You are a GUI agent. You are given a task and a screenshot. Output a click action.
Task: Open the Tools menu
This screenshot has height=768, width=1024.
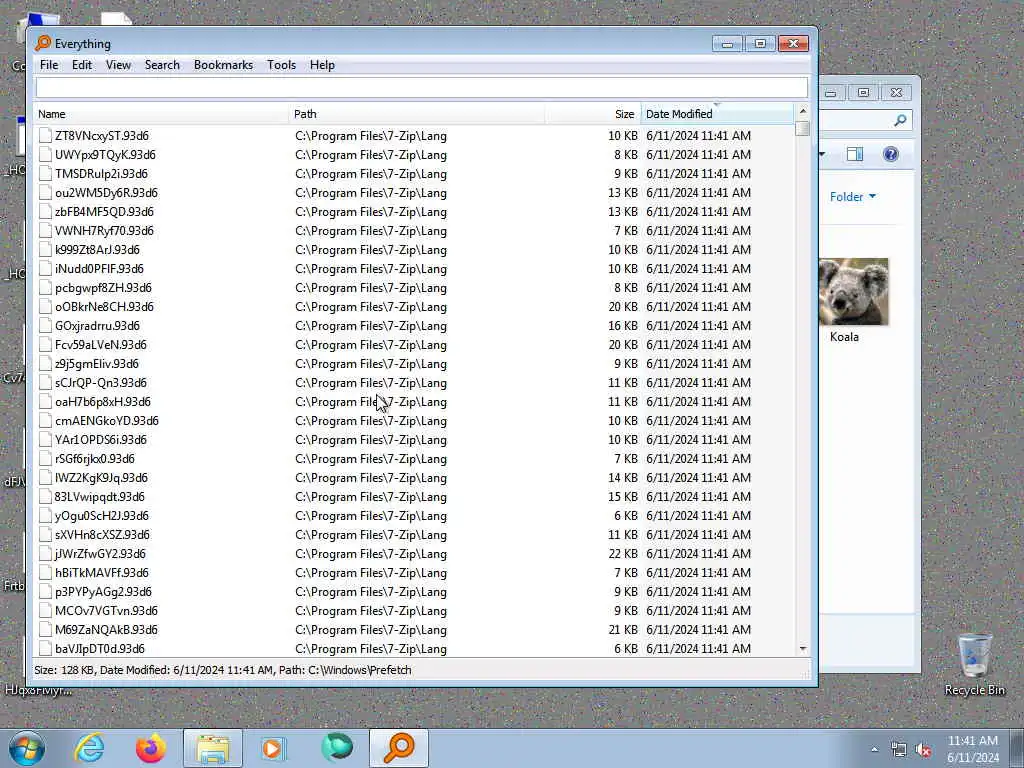coord(281,65)
